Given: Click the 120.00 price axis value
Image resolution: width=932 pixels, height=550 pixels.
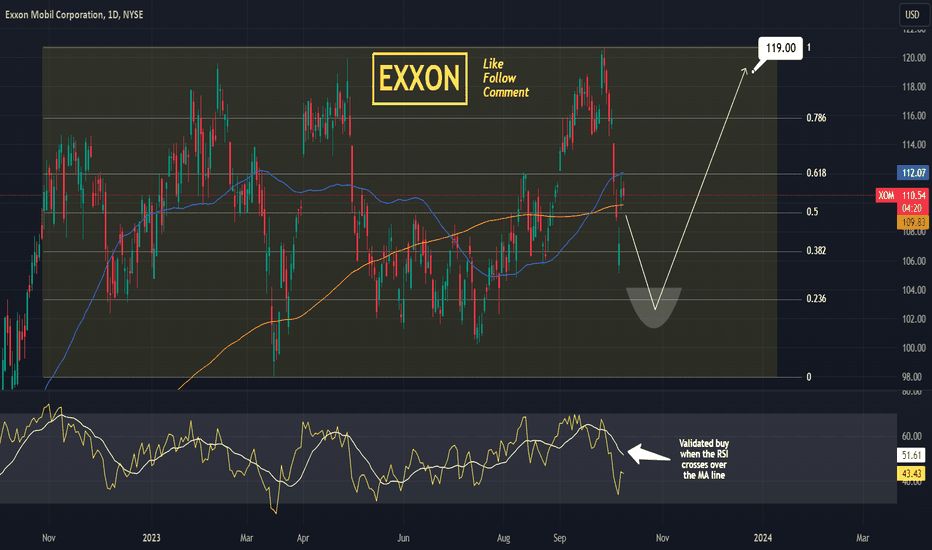Looking at the screenshot, I should (x=914, y=58).
